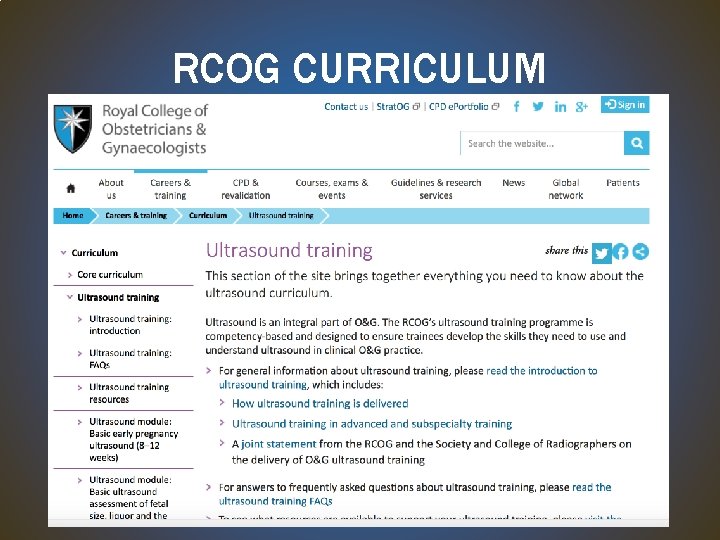Click Ultrasound training breadcrumb

pos(281,215)
